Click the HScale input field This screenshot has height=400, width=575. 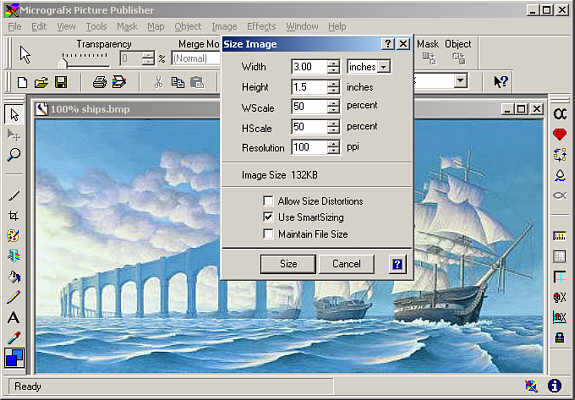tap(308, 127)
